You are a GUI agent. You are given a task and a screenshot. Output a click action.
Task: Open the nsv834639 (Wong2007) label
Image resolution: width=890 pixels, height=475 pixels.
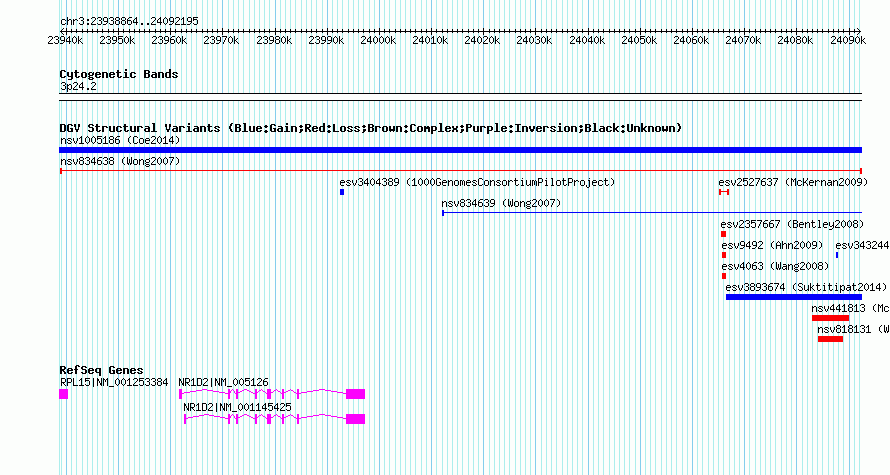pyautogui.click(x=501, y=203)
